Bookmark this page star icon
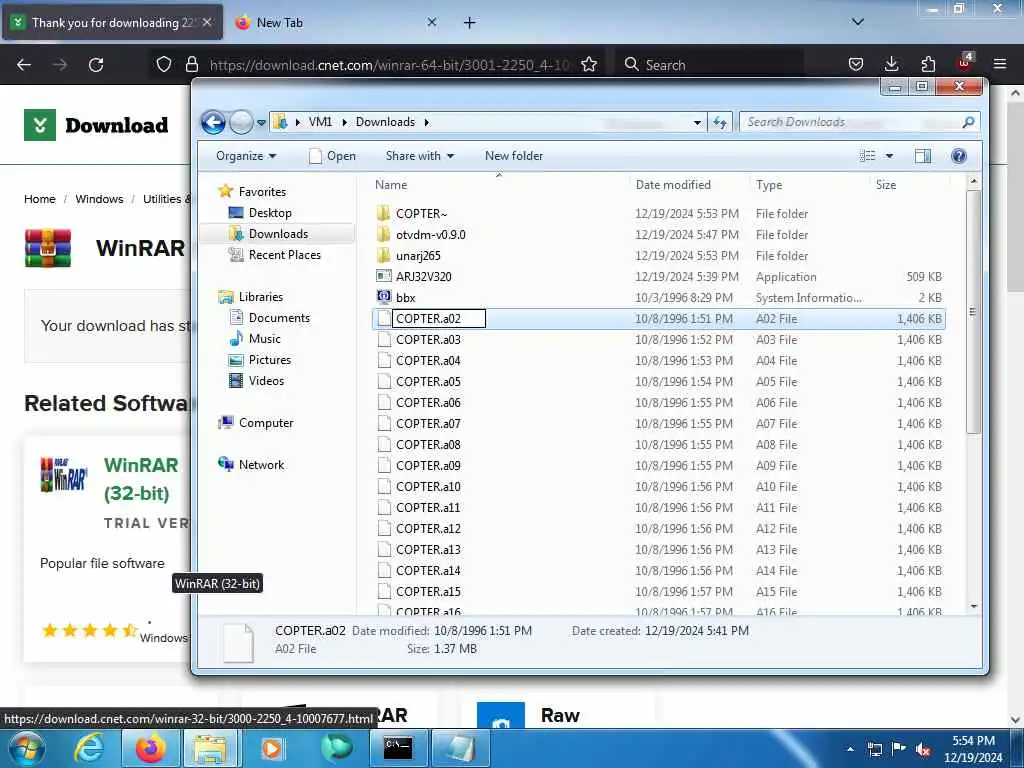 (589, 65)
